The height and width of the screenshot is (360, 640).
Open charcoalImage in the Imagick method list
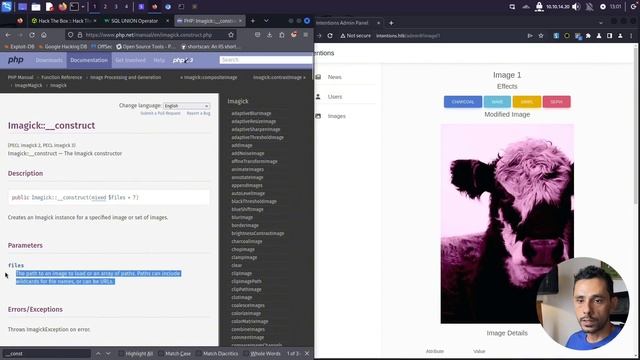[247, 242]
